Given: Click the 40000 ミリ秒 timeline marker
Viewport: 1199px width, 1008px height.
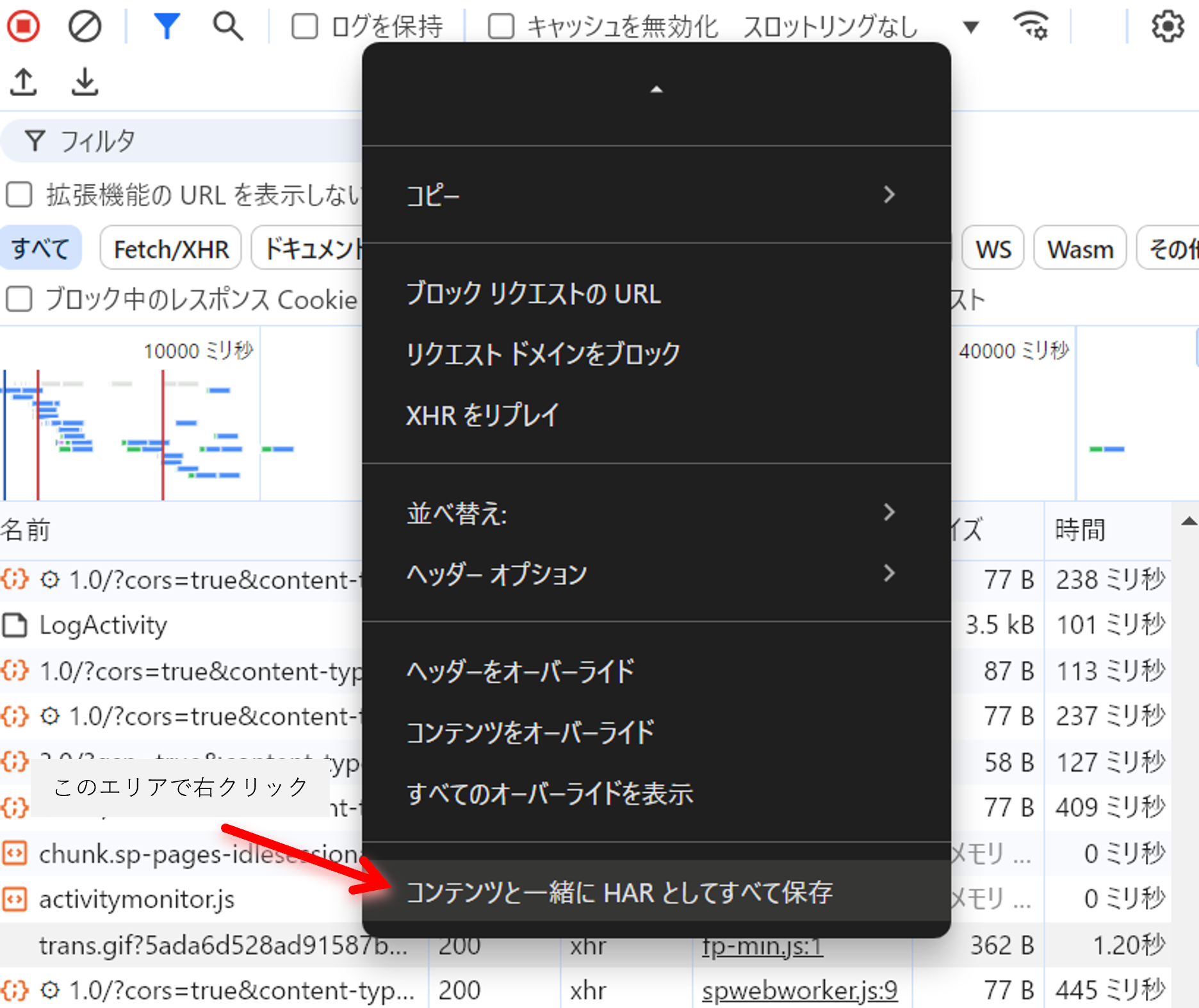Looking at the screenshot, I should pos(1014,350).
